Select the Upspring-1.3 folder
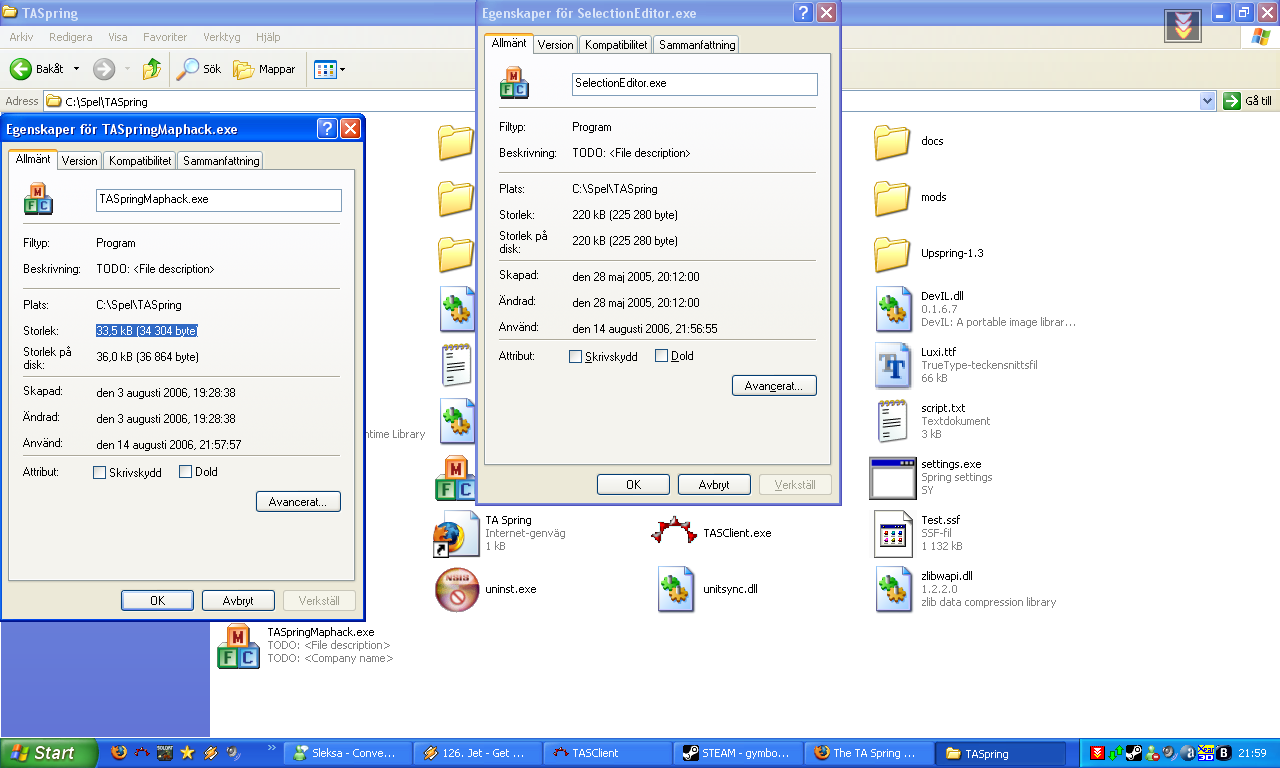The width and height of the screenshot is (1280, 768). (929, 254)
